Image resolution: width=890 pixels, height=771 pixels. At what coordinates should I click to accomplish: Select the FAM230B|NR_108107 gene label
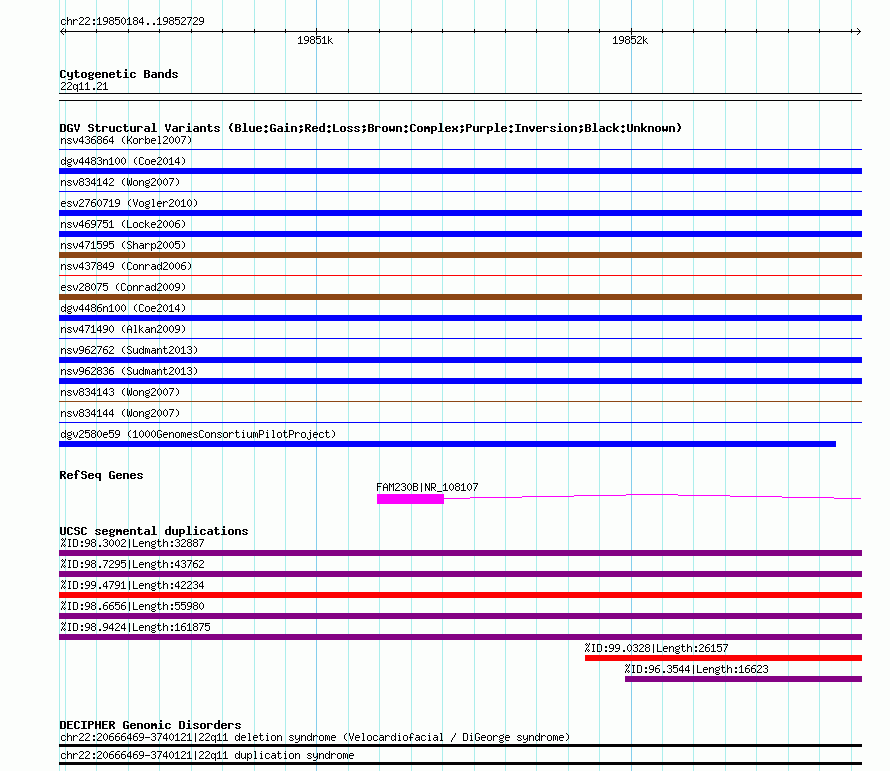pyautogui.click(x=427, y=487)
